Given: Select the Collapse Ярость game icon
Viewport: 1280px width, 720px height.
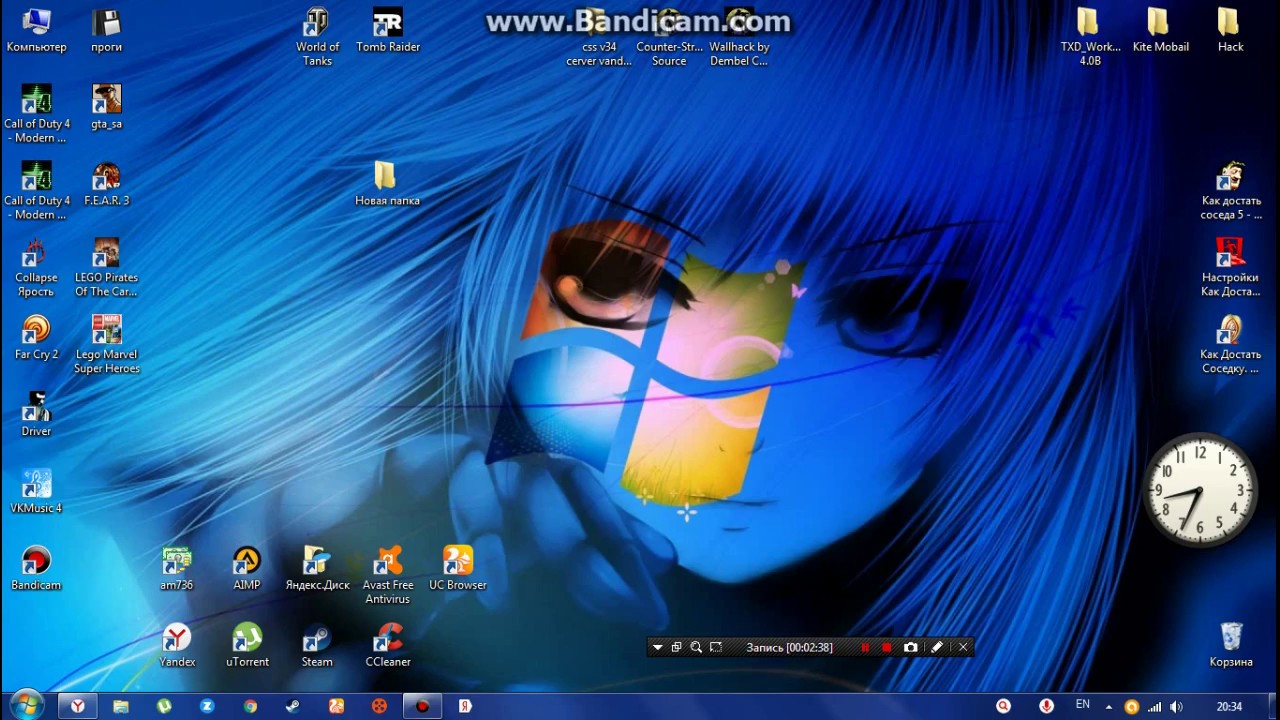Looking at the screenshot, I should [36, 268].
